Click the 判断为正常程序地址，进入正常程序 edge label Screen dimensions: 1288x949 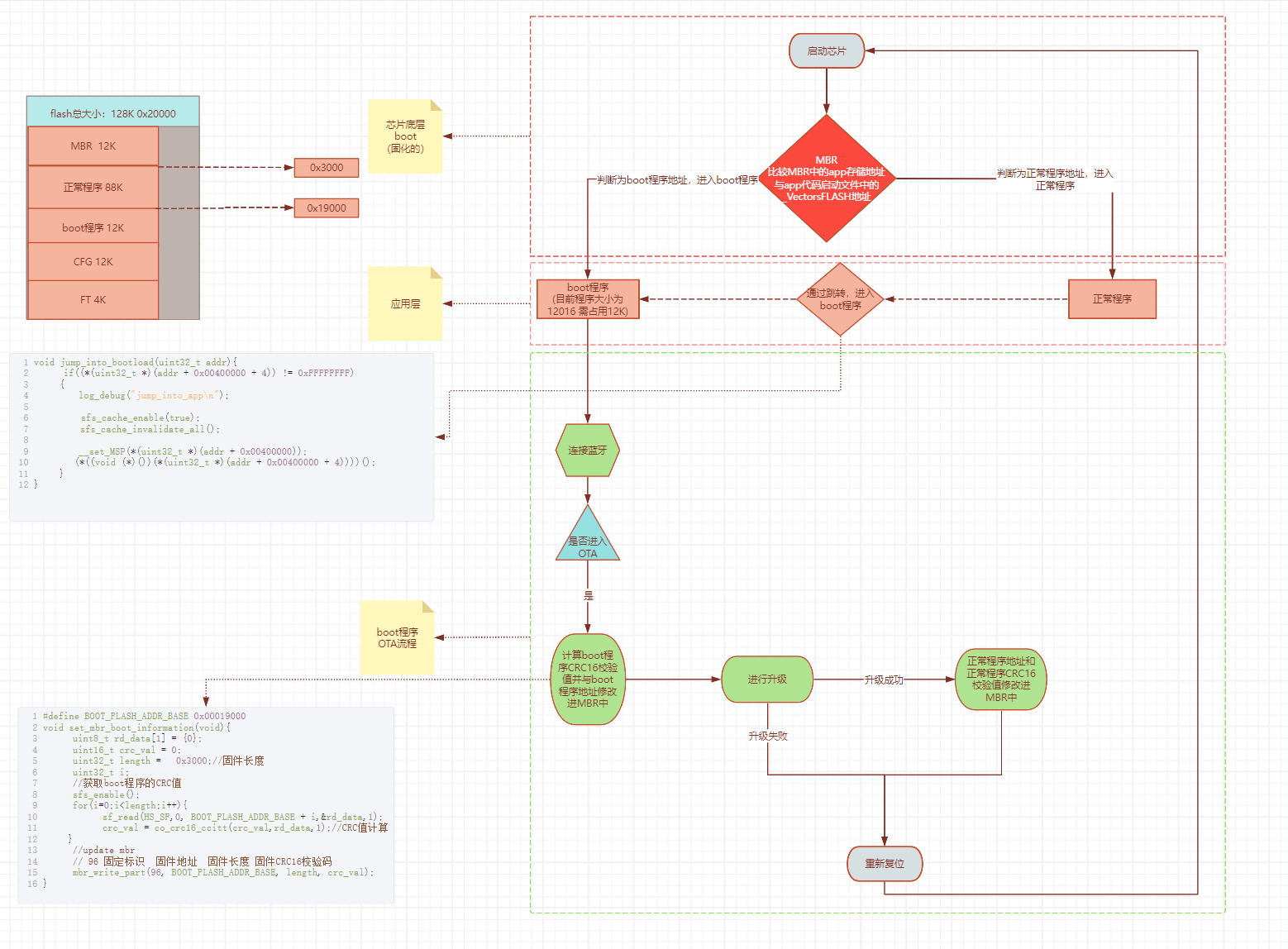(x=1055, y=179)
